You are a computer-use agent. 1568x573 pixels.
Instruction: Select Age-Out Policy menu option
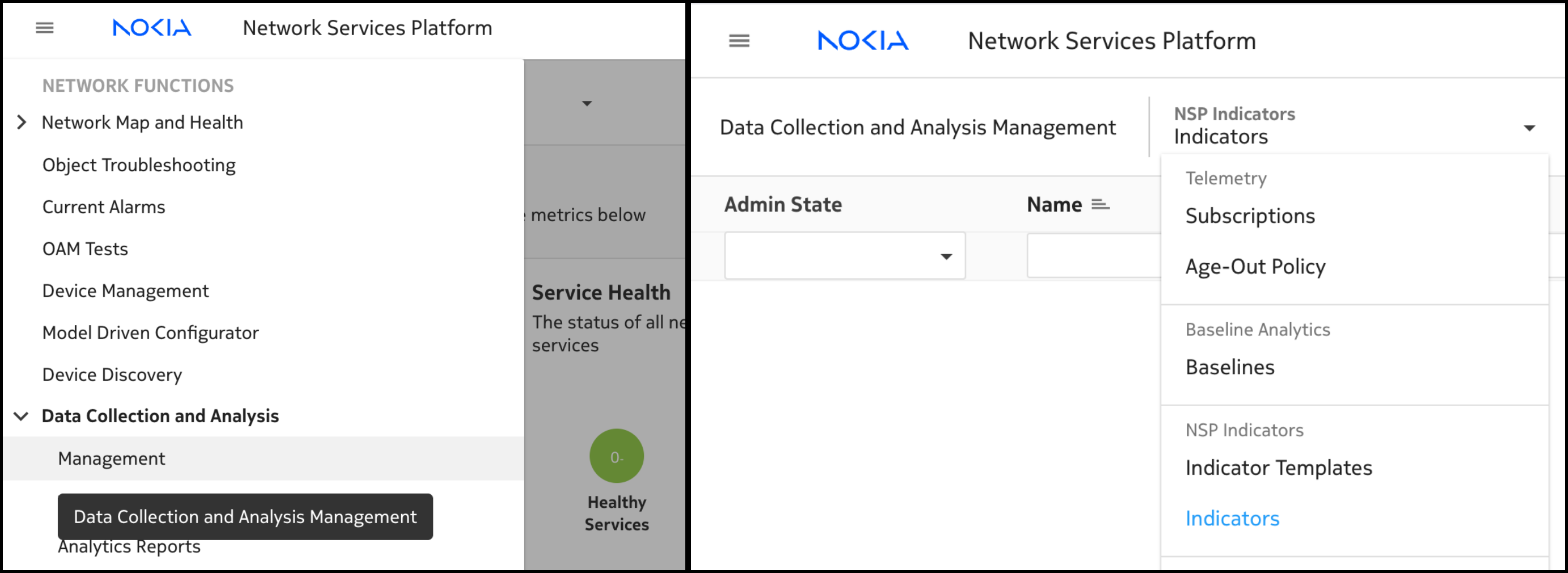pyautogui.click(x=1255, y=267)
